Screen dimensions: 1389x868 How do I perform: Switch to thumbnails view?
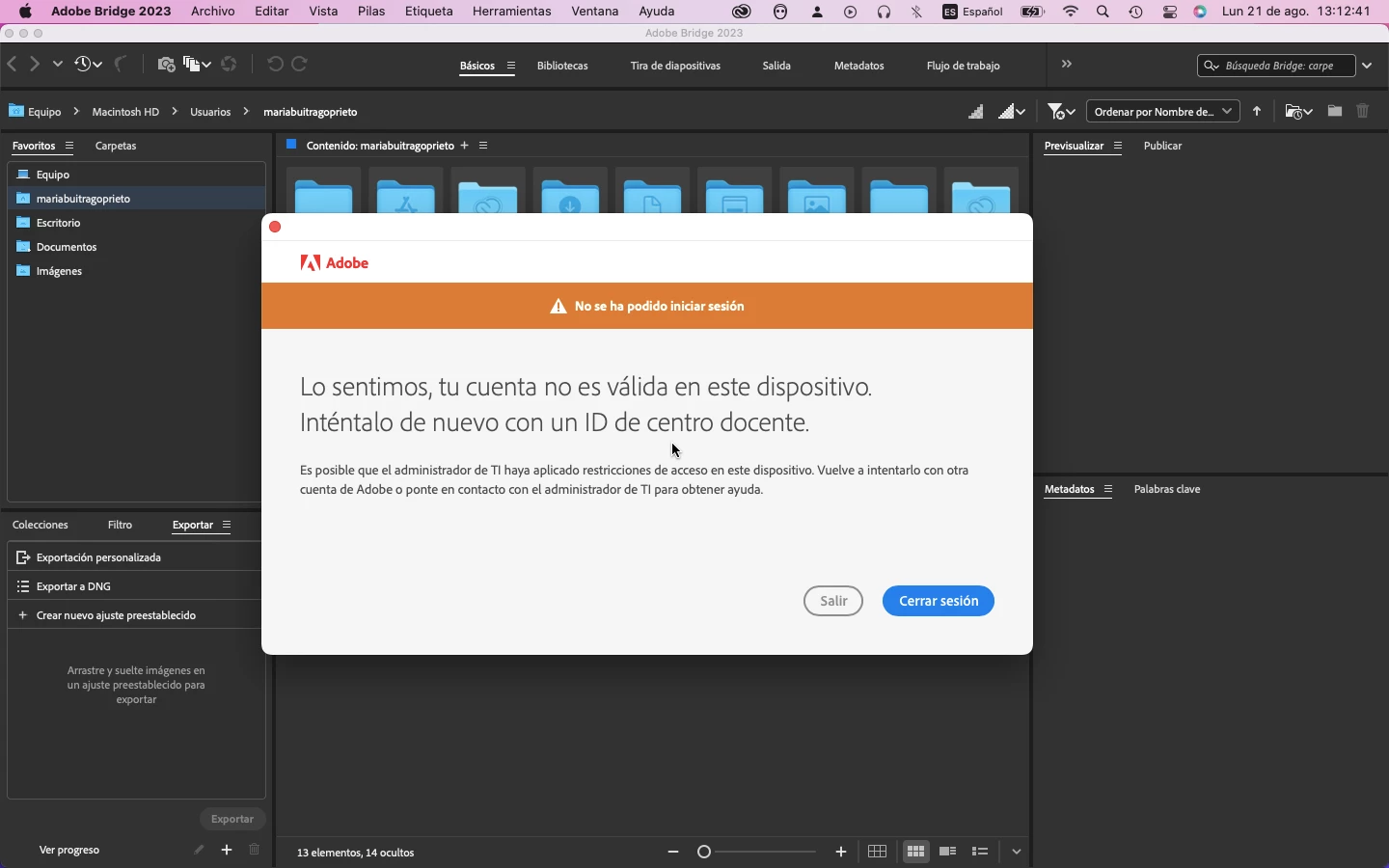[917, 853]
